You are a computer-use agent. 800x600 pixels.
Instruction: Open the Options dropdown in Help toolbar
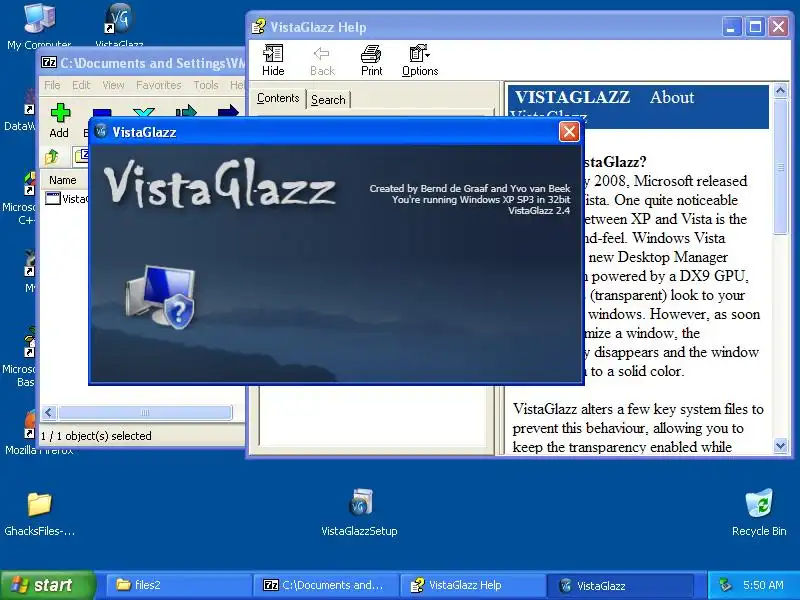[419, 60]
